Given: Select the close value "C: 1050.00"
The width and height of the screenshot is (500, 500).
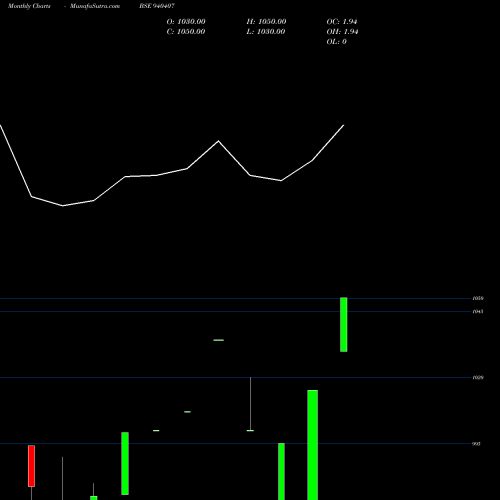Looking at the screenshot, I should pyautogui.click(x=186, y=32).
